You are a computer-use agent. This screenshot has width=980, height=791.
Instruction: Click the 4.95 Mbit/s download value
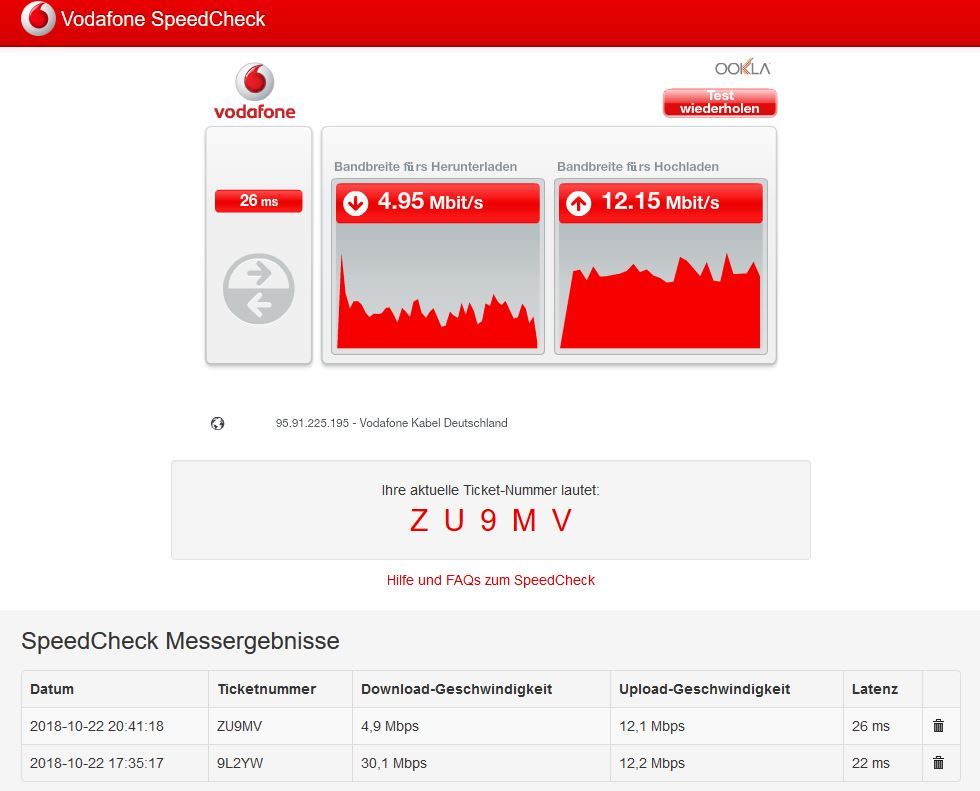point(431,201)
